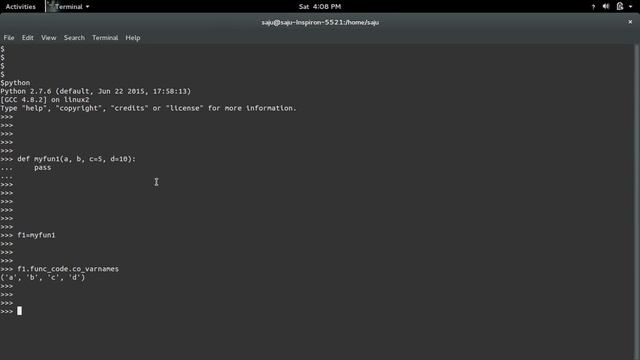
Task: Click the 'Python 2.7.6' version line
Action: [x=96, y=91]
